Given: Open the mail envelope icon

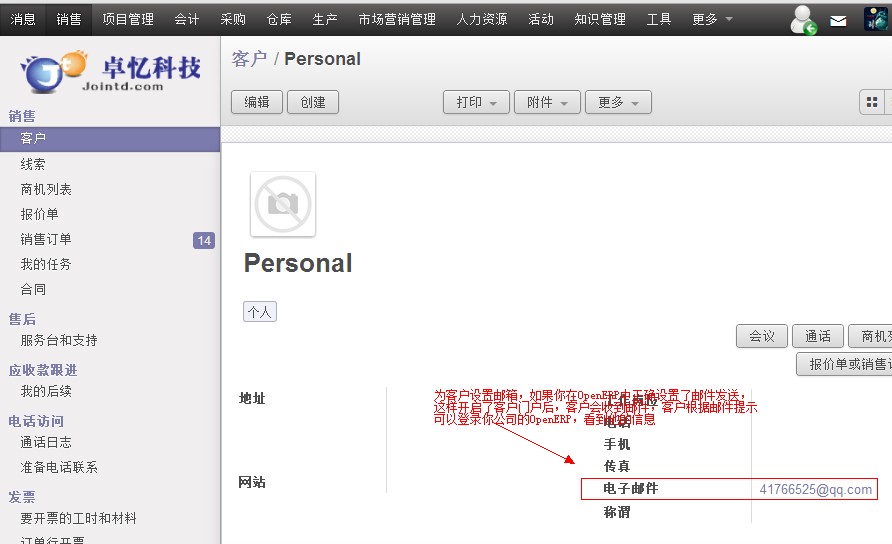Looking at the screenshot, I should coord(838,20).
